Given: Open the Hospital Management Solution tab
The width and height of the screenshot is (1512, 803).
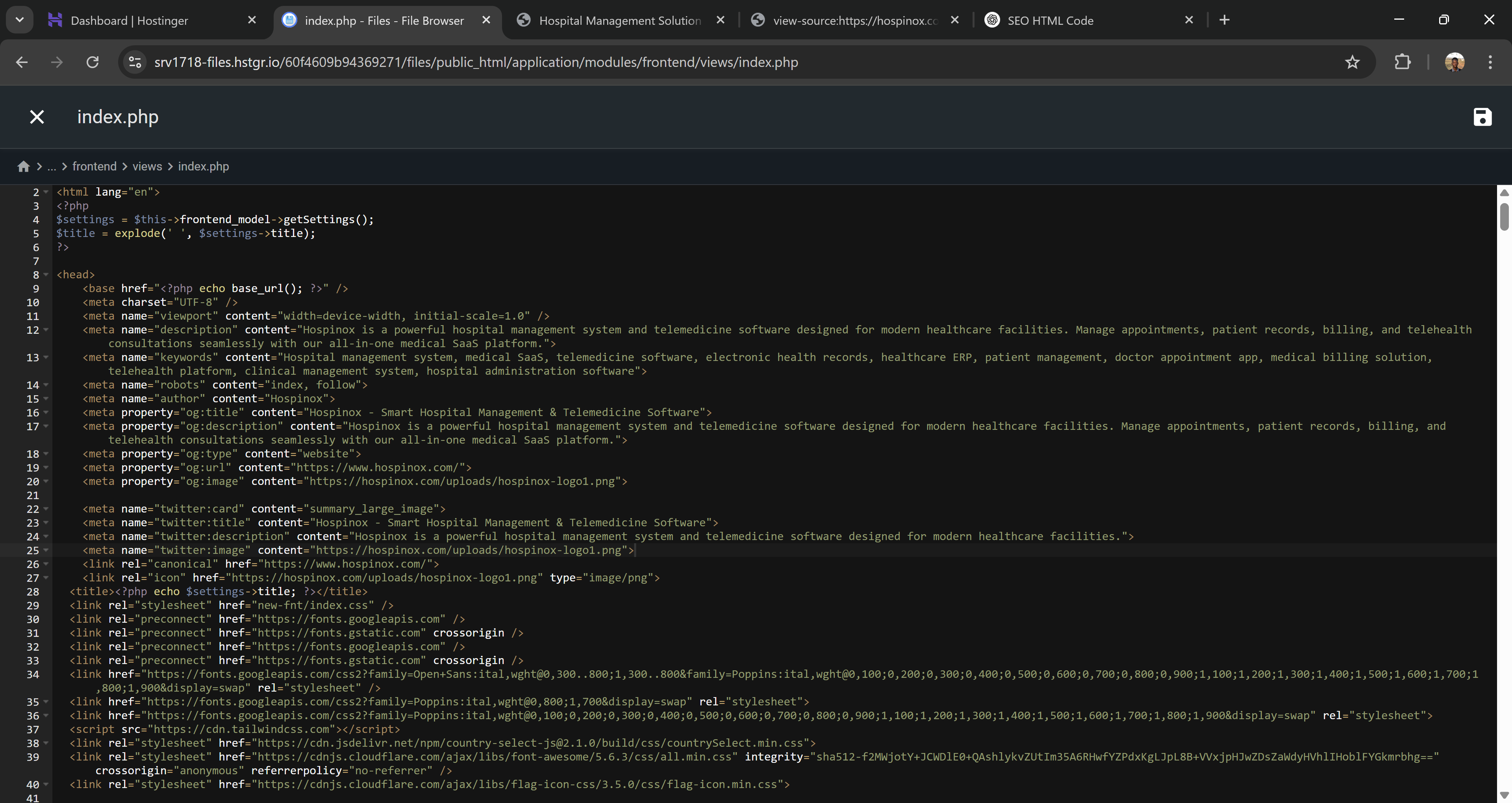Looking at the screenshot, I should pos(619,20).
